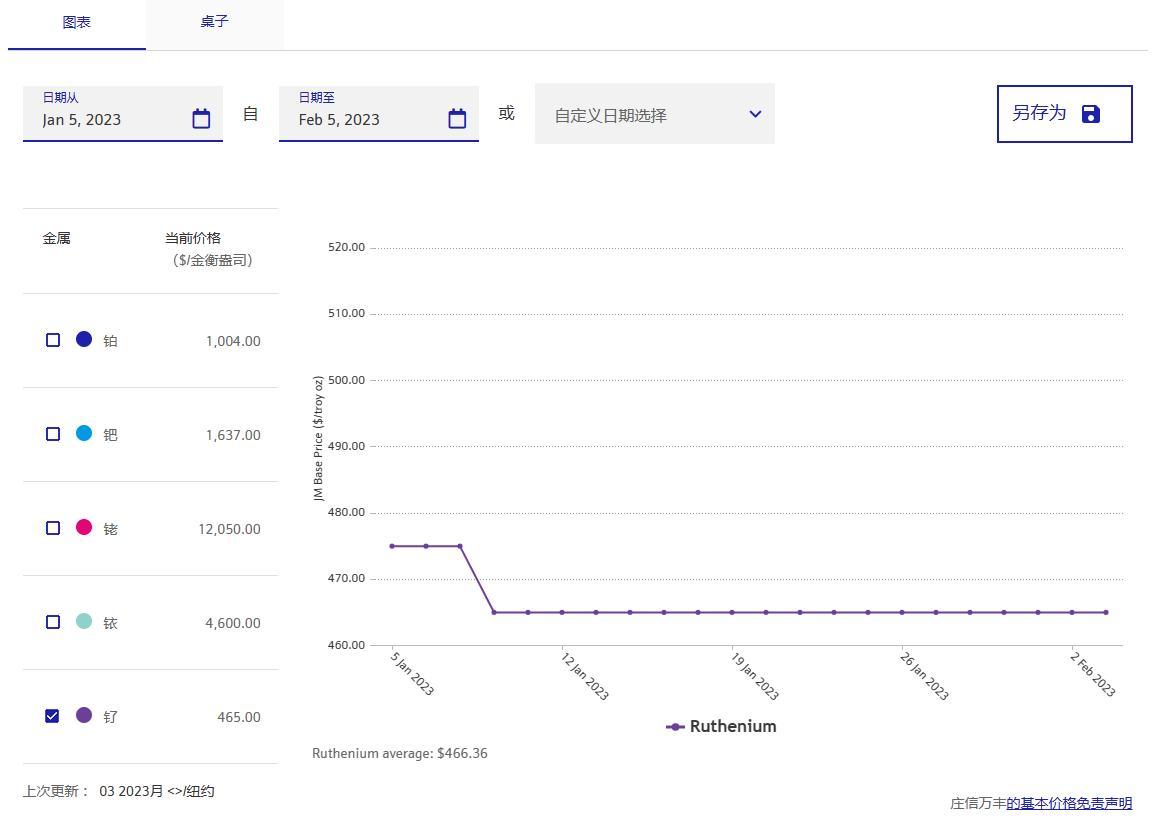This screenshot has width=1171, height=823.
Task: Uncheck the 钌 ruthenium checkbox
Action: tap(53, 716)
